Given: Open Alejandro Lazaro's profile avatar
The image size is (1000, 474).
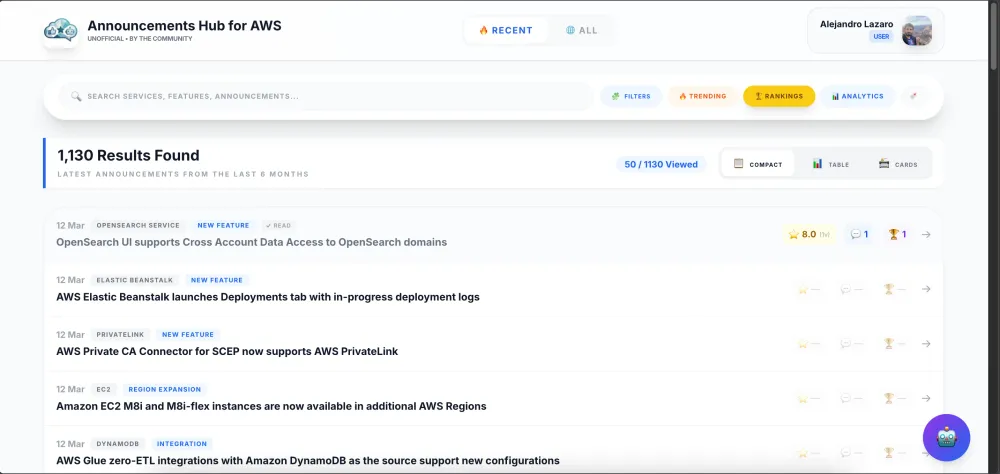Looking at the screenshot, I should [916, 31].
